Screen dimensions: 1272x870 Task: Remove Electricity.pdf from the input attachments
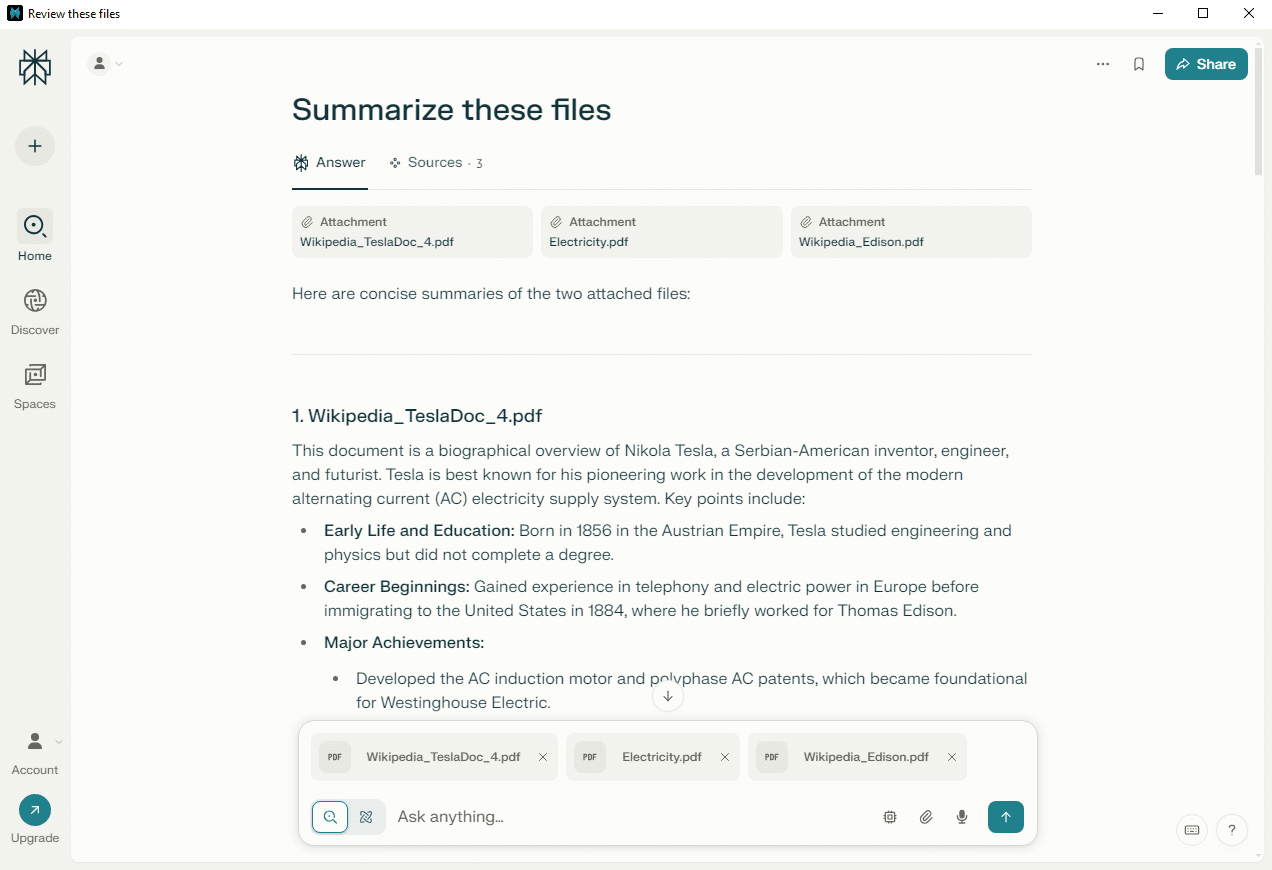click(725, 757)
